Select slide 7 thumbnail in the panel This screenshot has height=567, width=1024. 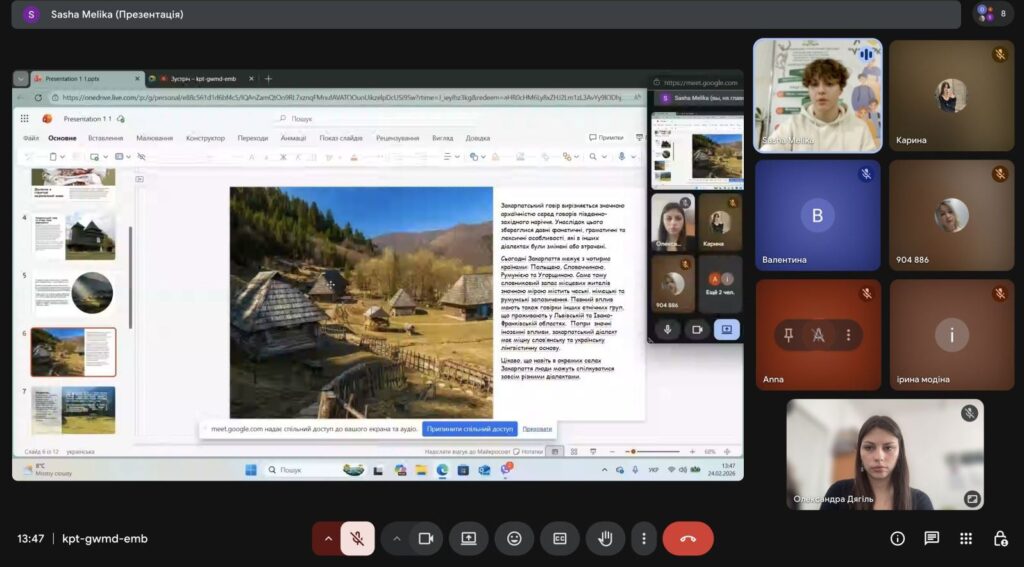(x=73, y=410)
